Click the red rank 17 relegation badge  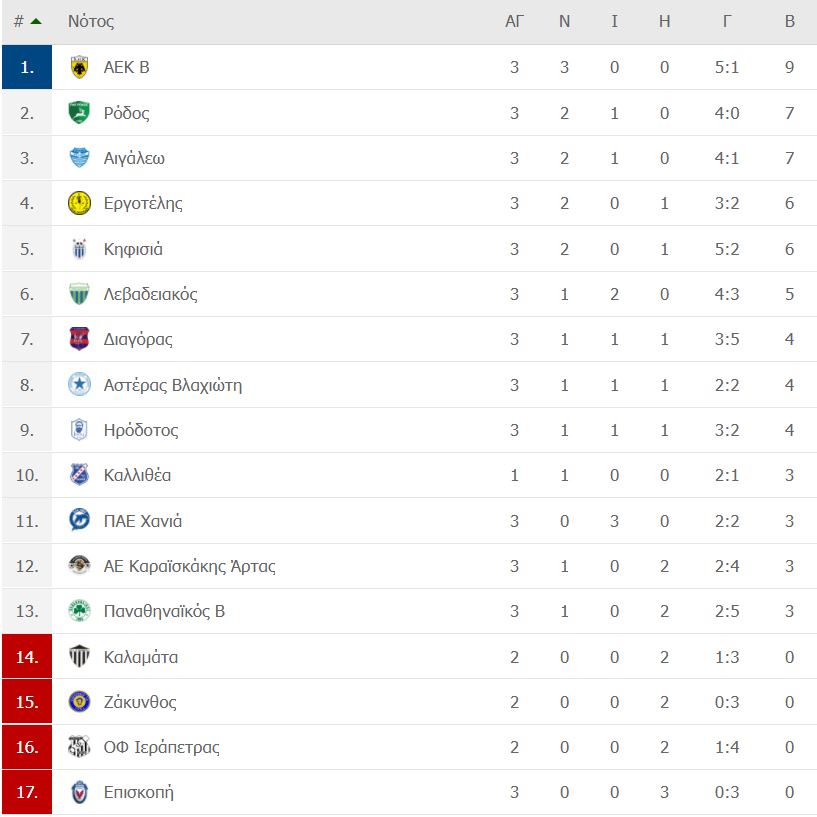click(27, 792)
